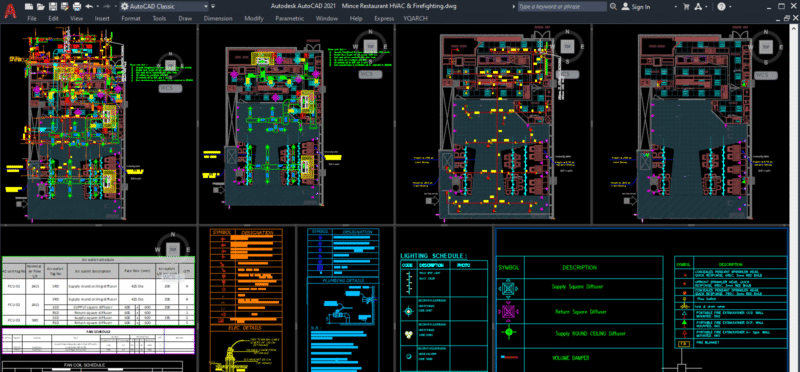Click the Save icon
Image resolution: width=800 pixels, height=372 pixels.
[x=53, y=7]
